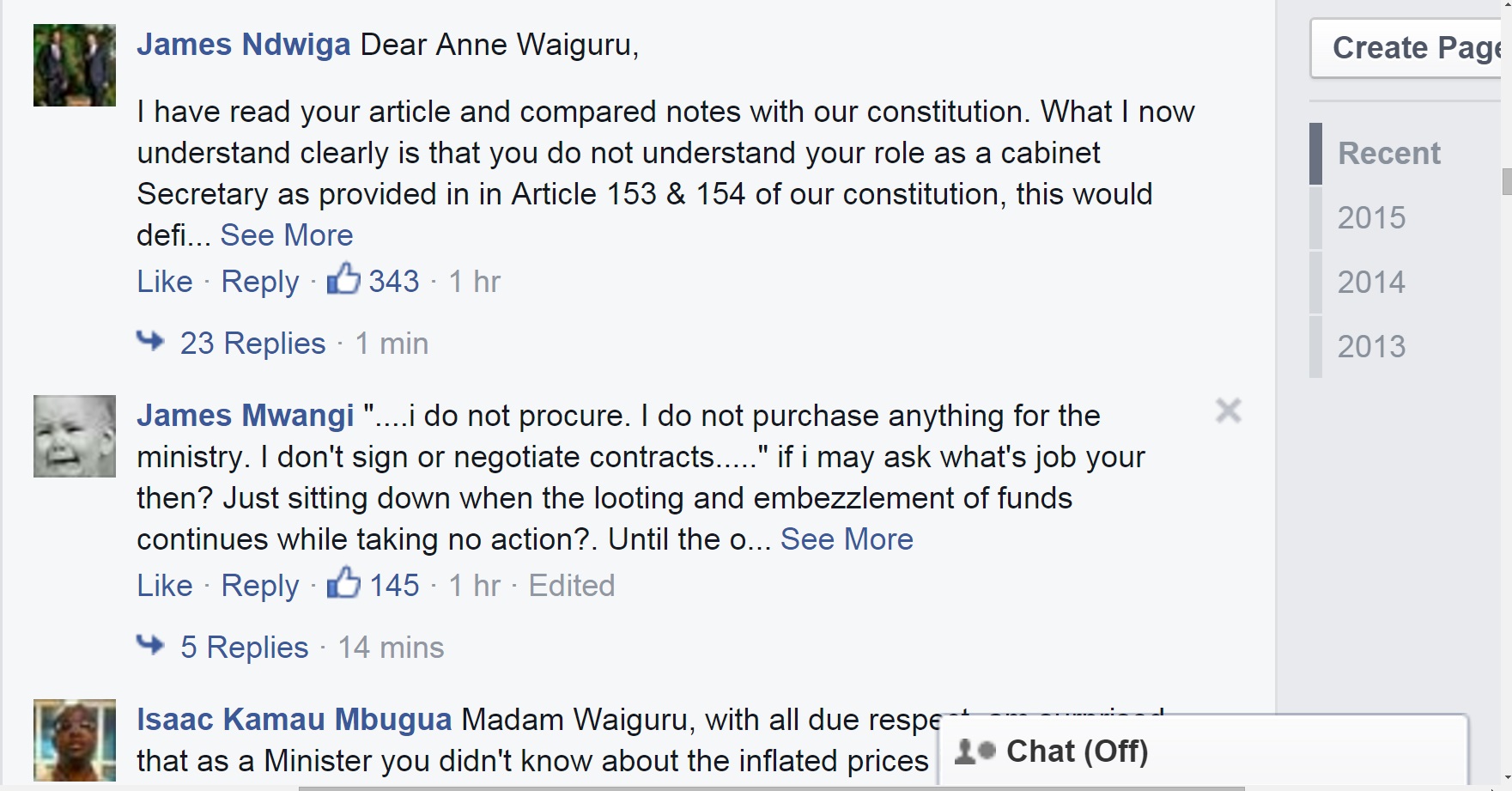Open Isaac Kamau Mbugua's profile link
The width and height of the screenshot is (1512, 791).
pyautogui.click(x=294, y=720)
